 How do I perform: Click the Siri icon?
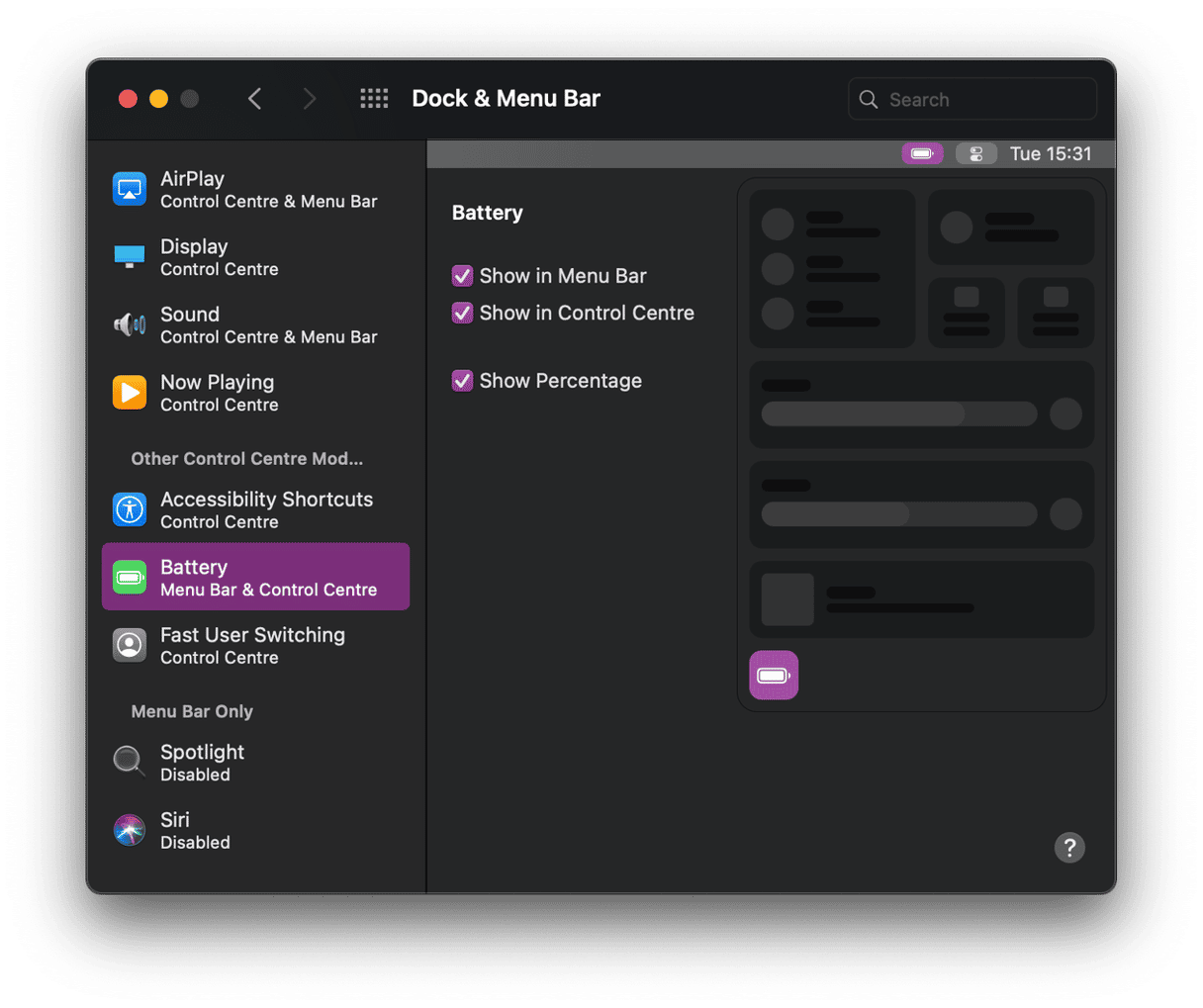point(130,830)
